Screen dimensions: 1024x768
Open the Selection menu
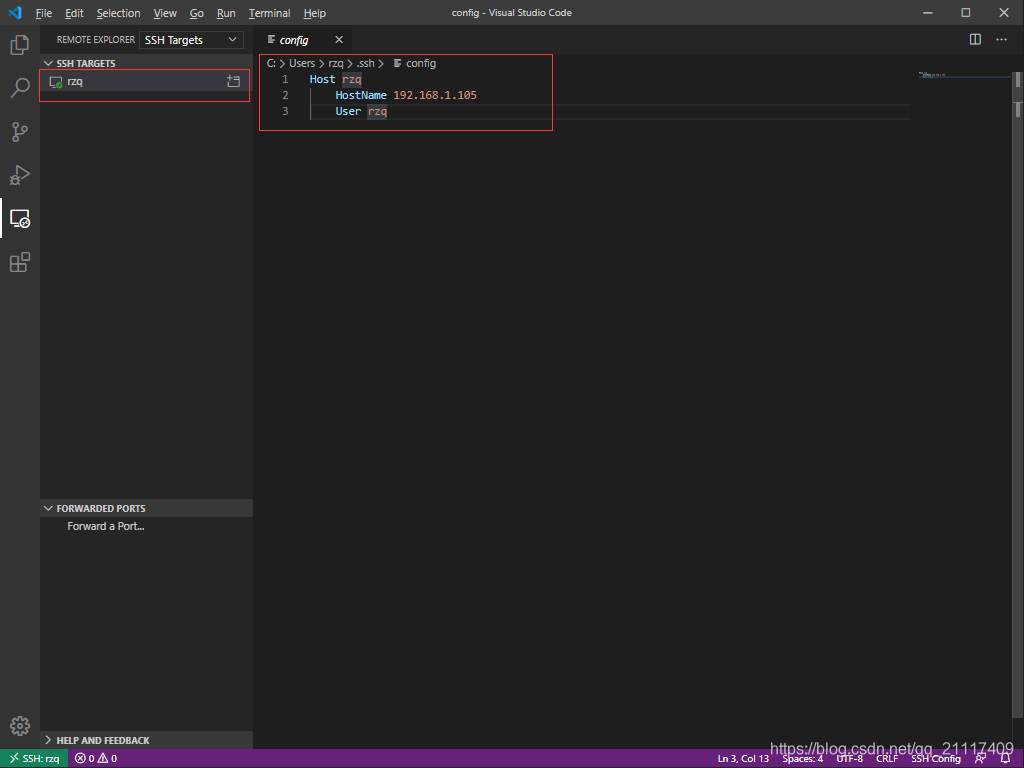coord(118,13)
